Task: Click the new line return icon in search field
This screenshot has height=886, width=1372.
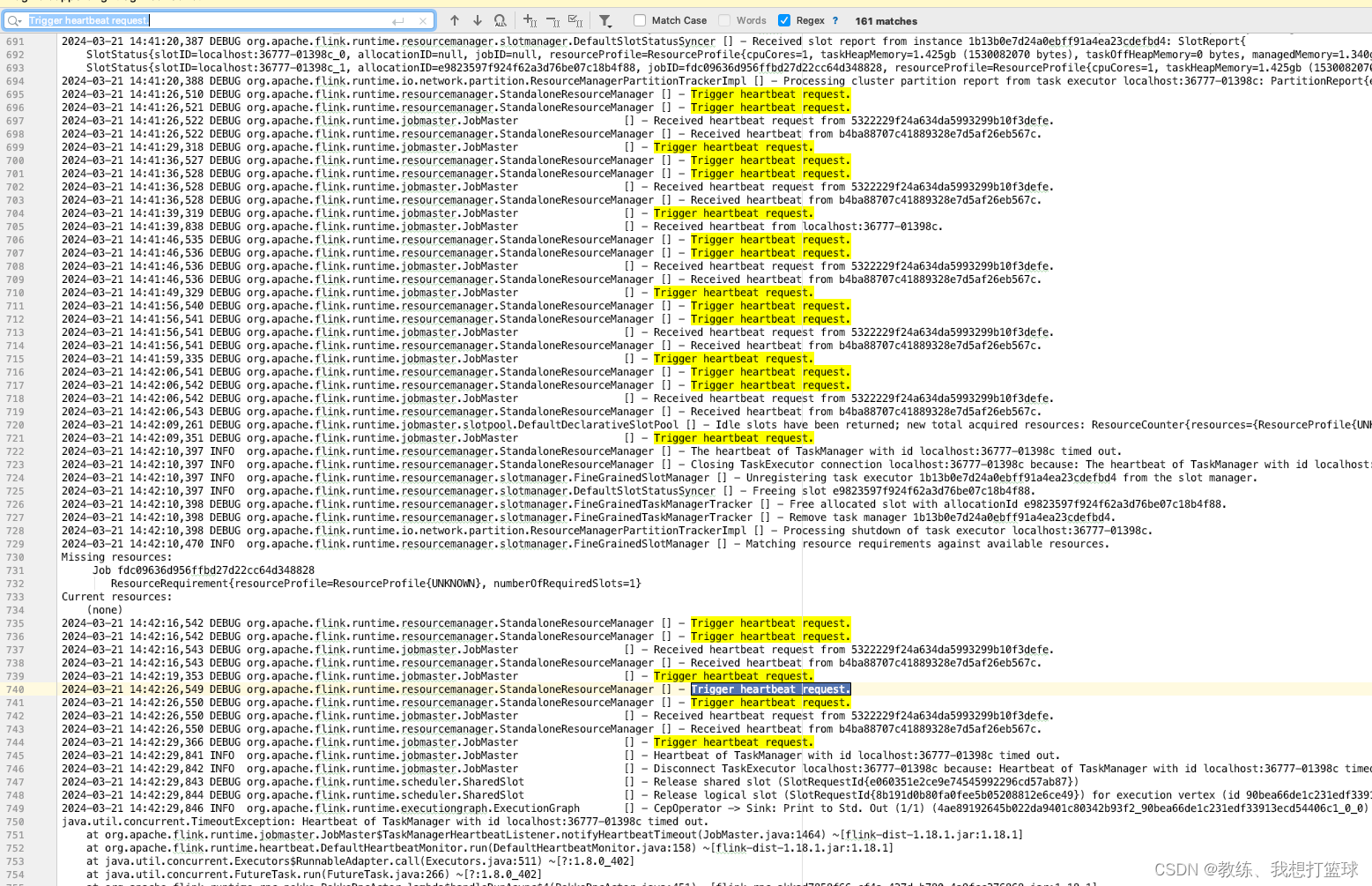Action: [398, 20]
